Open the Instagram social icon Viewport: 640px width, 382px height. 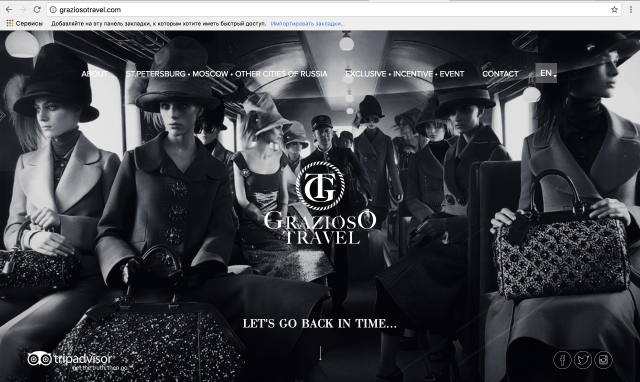[603, 360]
